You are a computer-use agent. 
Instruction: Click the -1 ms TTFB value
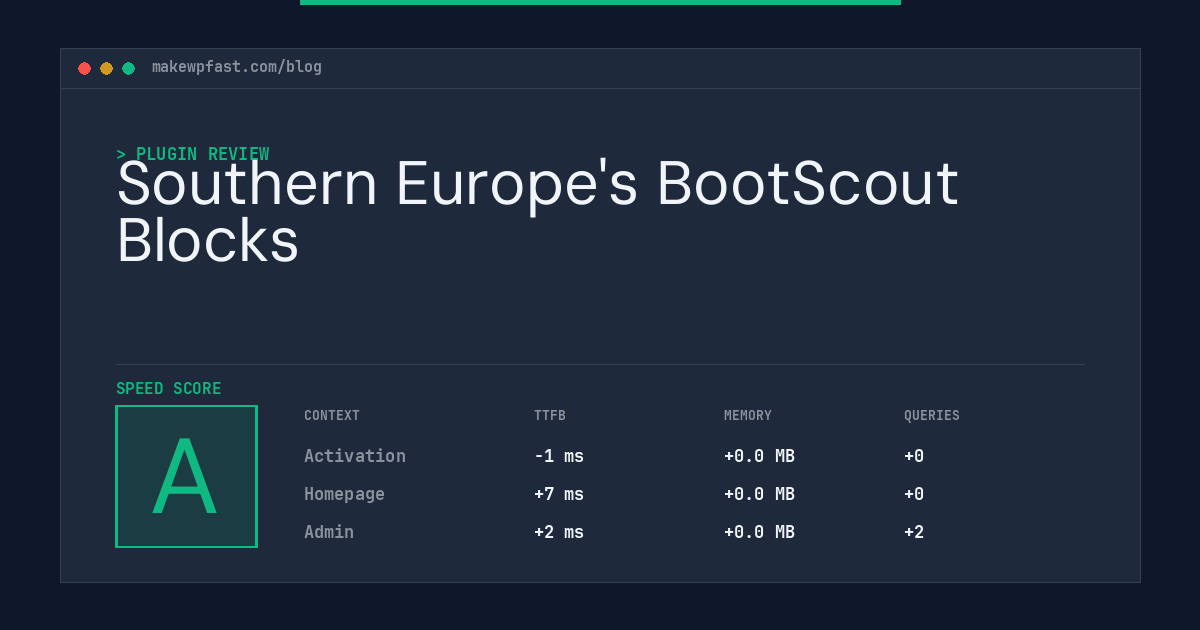point(559,456)
